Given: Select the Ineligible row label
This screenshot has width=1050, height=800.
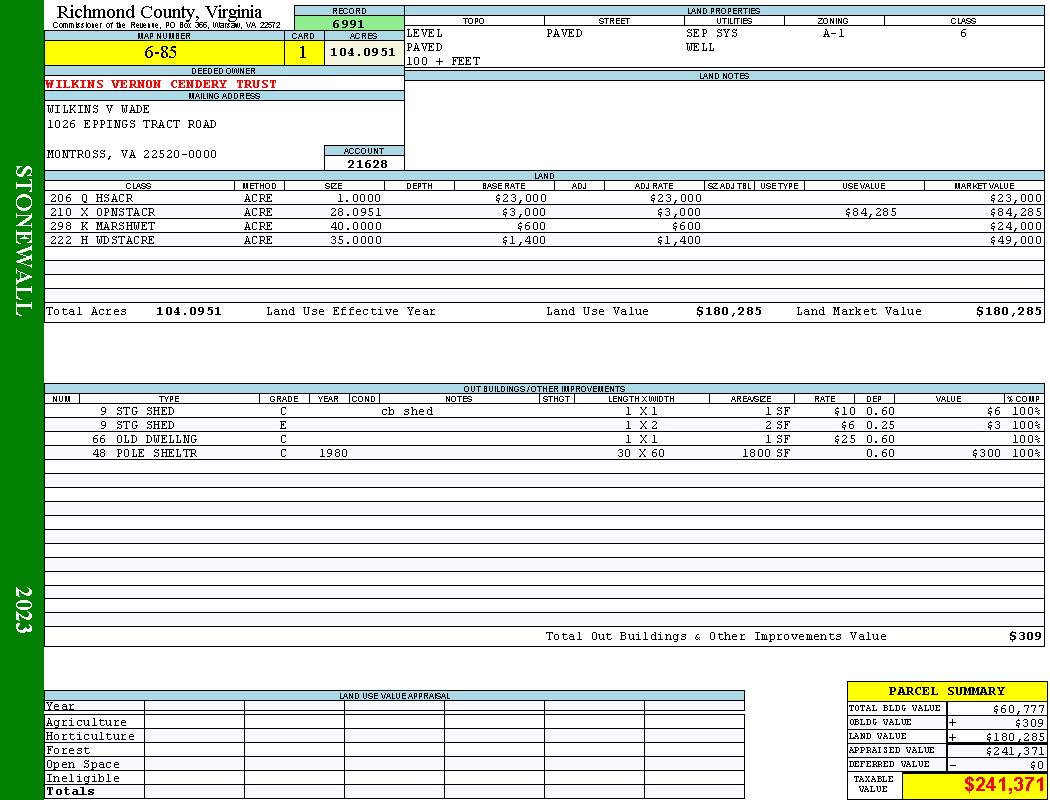Looking at the screenshot, I should [x=82, y=778].
